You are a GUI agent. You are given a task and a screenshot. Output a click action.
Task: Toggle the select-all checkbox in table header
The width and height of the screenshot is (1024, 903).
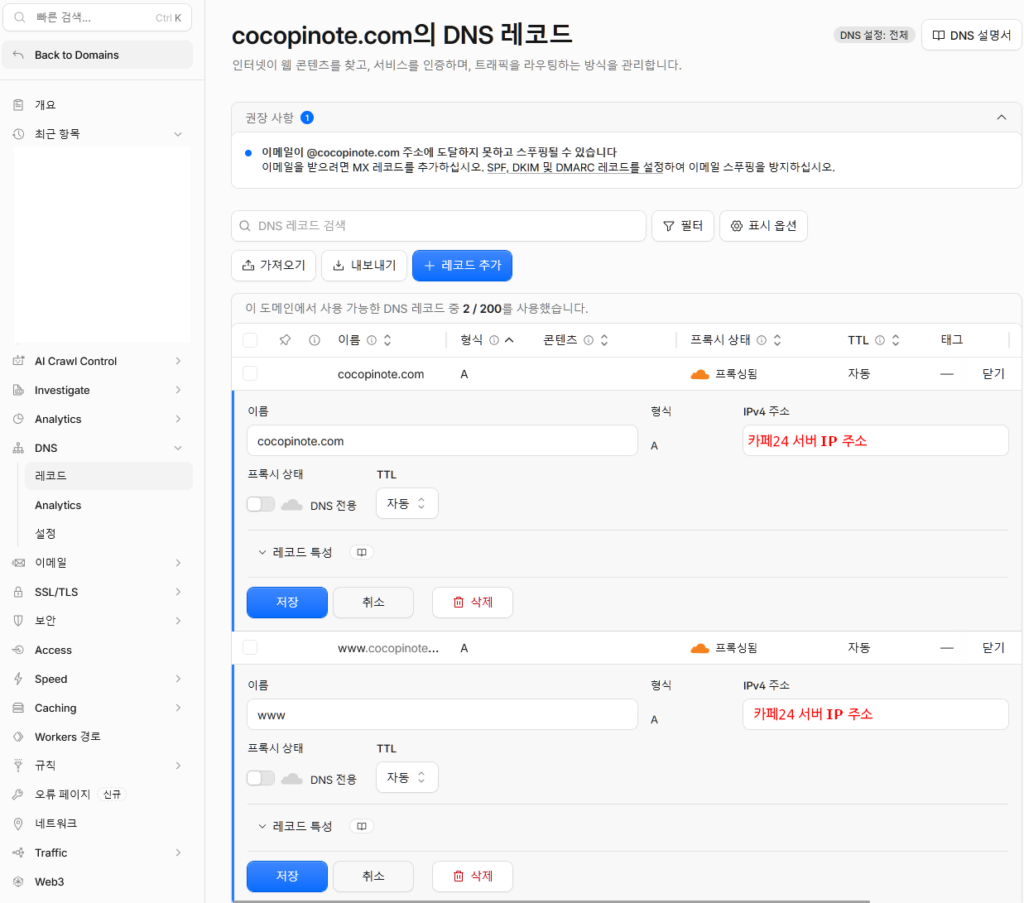[250, 340]
